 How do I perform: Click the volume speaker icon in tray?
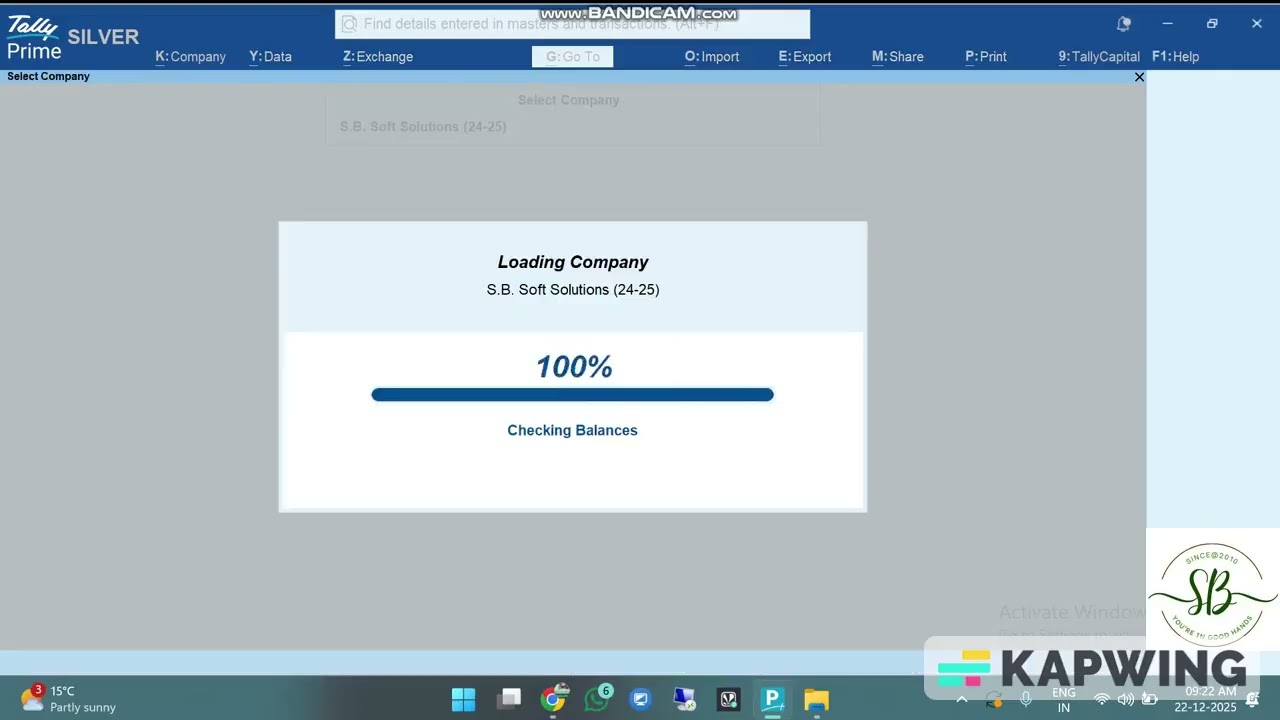[1126, 699]
